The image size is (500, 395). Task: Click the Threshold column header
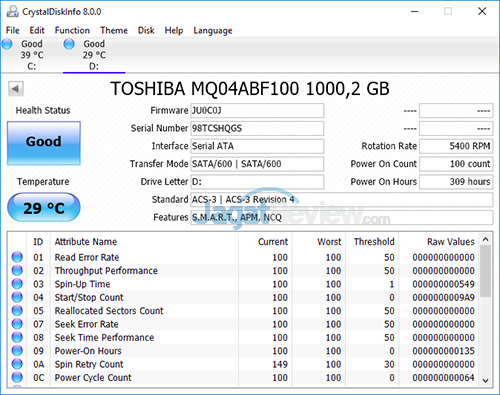pos(372,242)
